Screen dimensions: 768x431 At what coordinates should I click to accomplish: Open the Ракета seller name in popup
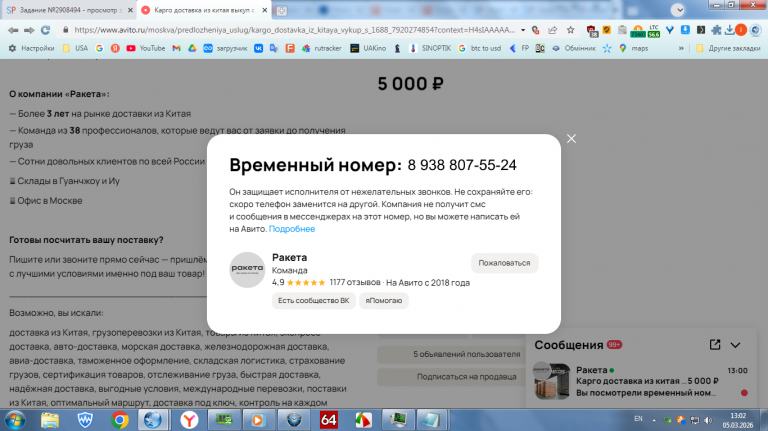[289, 257]
